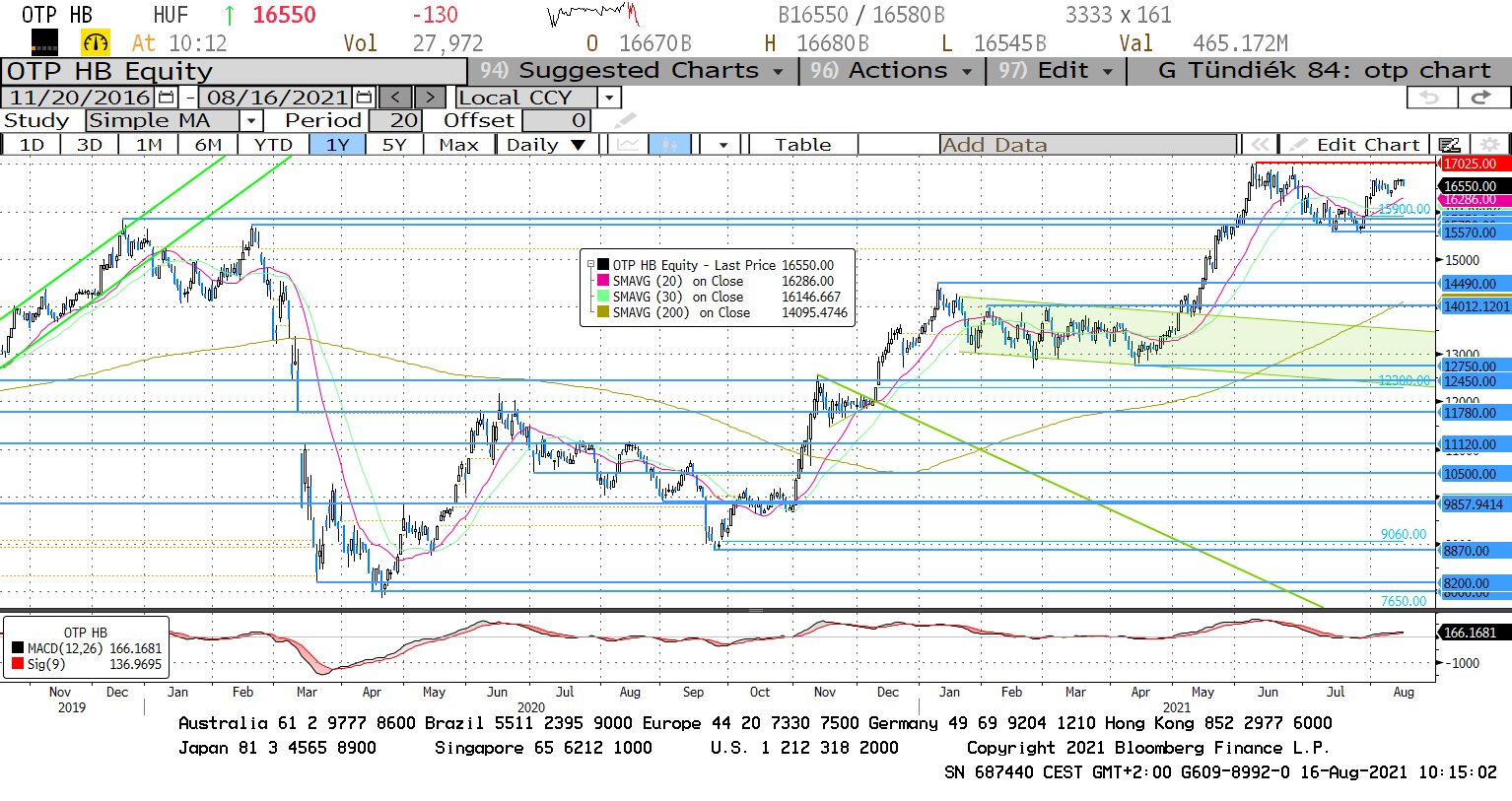Select the 1D period

click(x=32, y=145)
